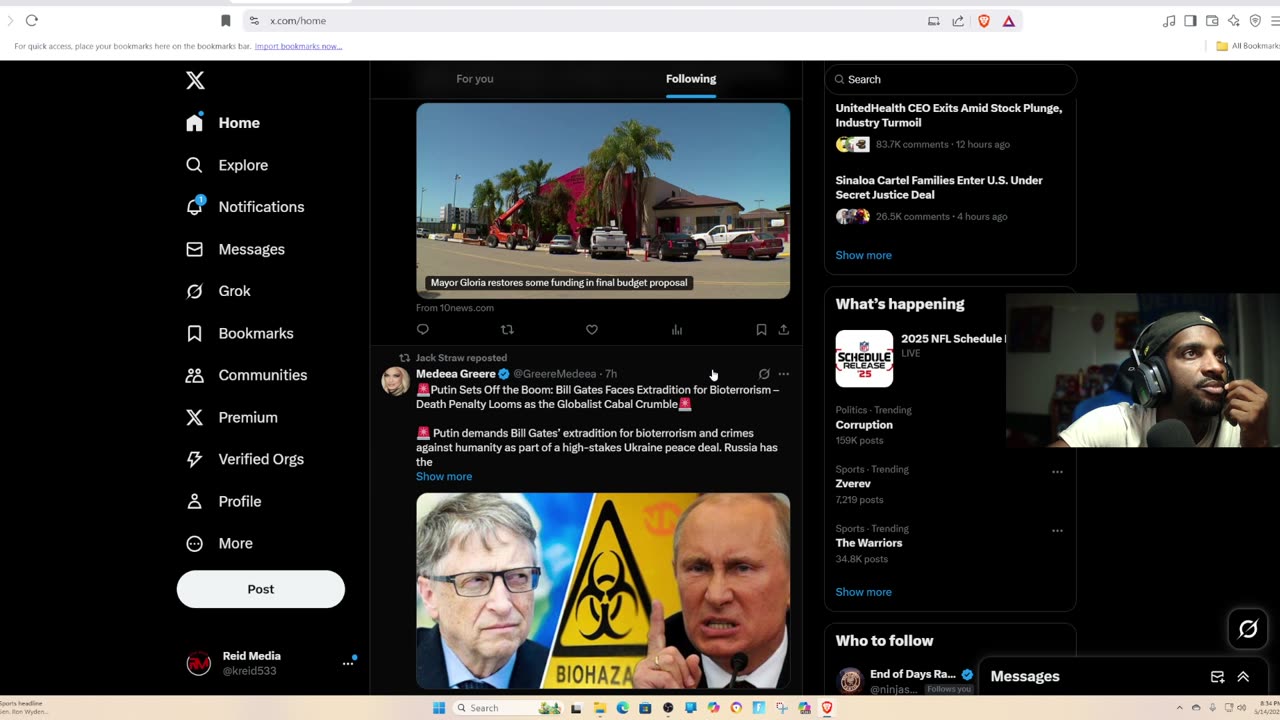1280x720 pixels.
Task: Show more trends under What's happening
Action: click(x=864, y=592)
